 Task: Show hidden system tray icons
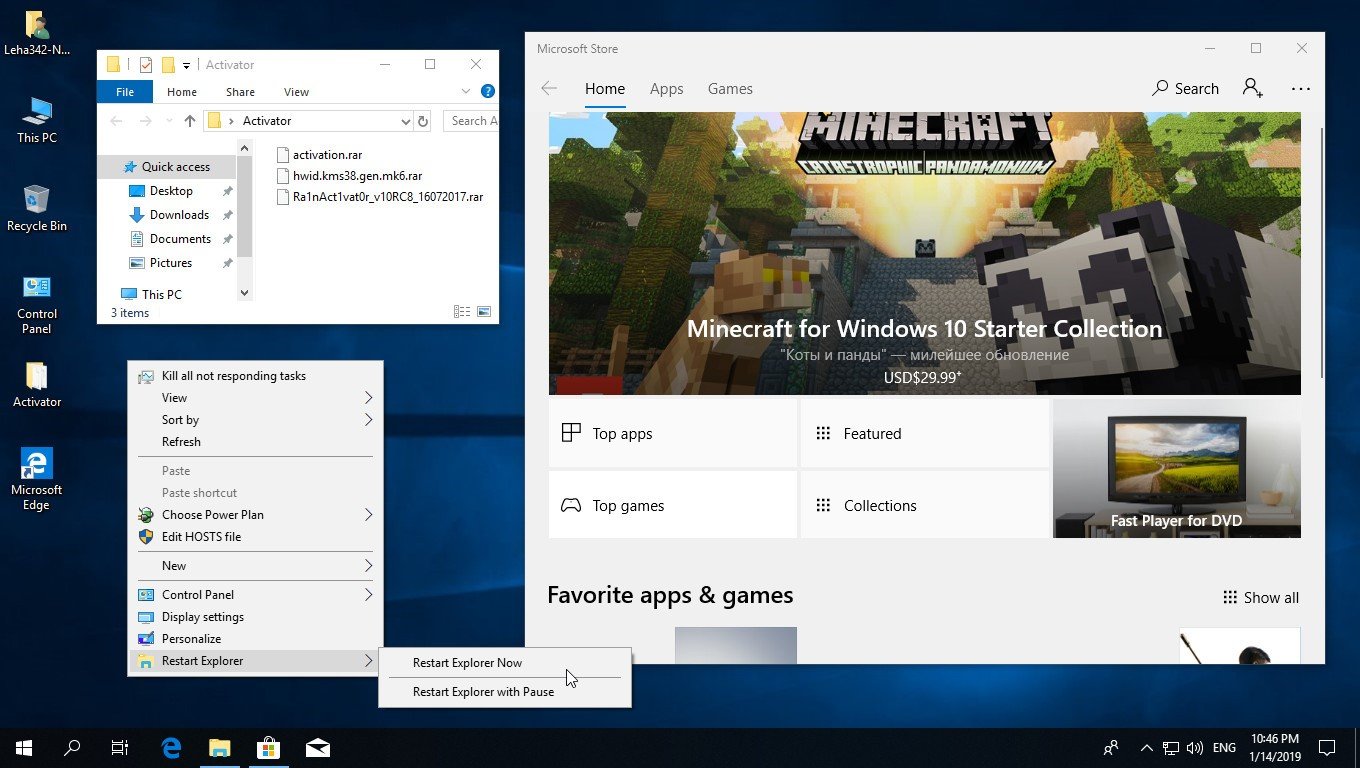(1146, 747)
